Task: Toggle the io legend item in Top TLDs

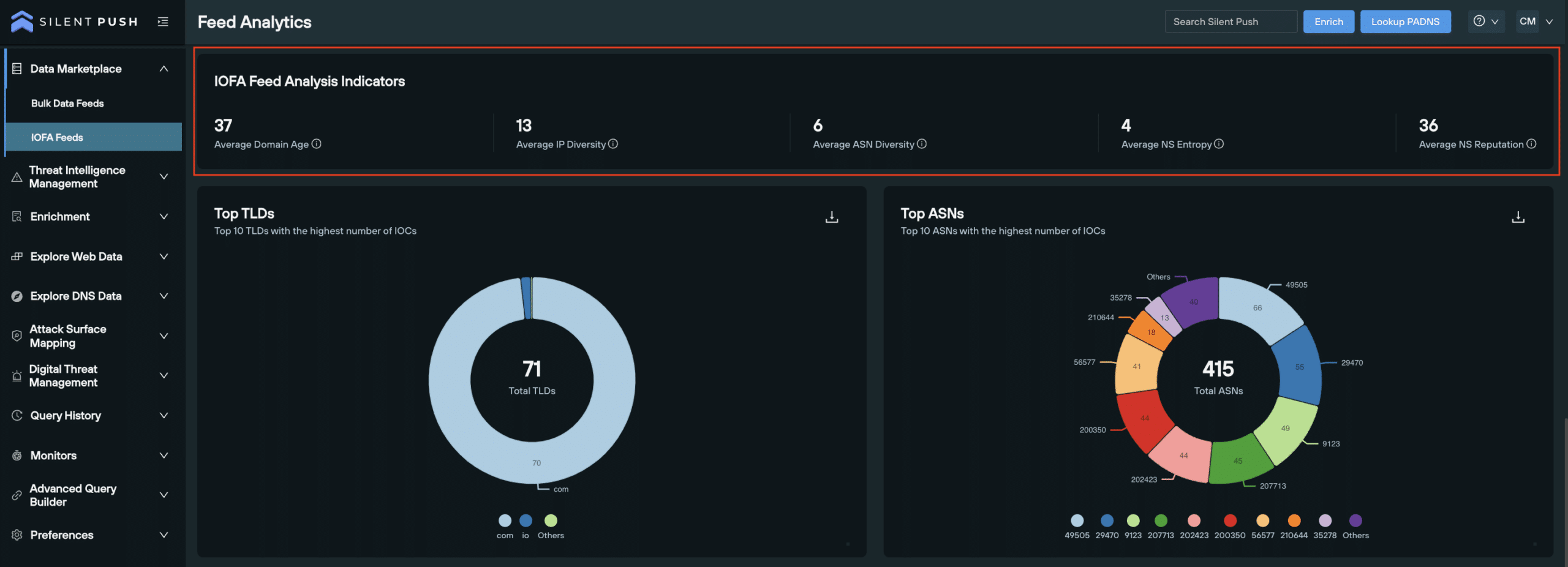Action: tap(526, 526)
